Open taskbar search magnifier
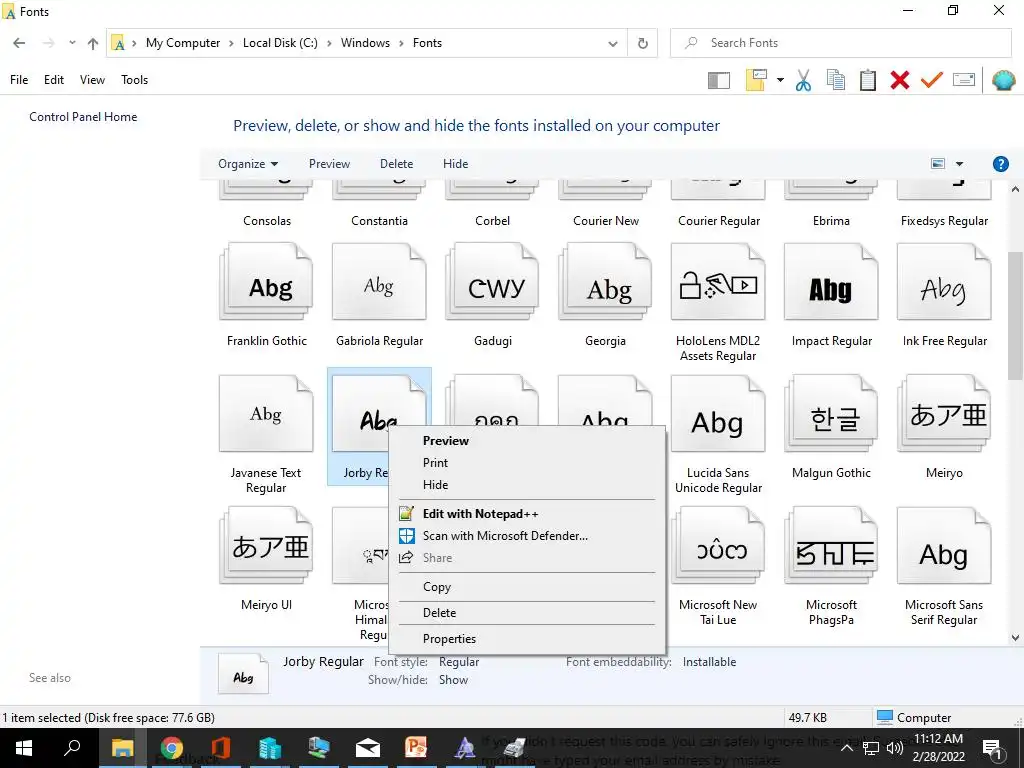This screenshot has width=1024, height=768. (72, 747)
